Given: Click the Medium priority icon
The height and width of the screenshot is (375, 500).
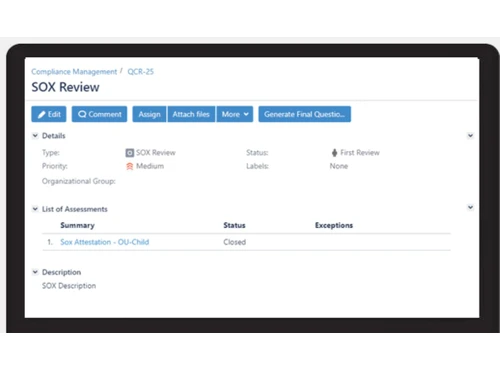Looking at the screenshot, I should (x=130, y=166).
